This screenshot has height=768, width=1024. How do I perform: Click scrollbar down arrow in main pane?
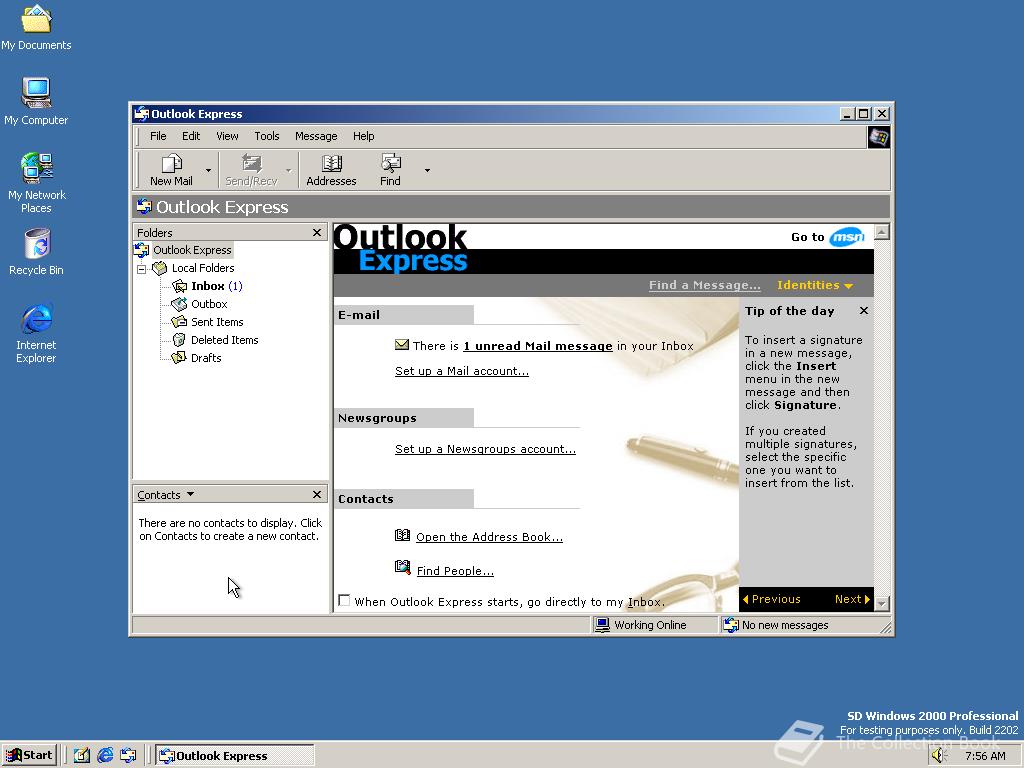(882, 603)
